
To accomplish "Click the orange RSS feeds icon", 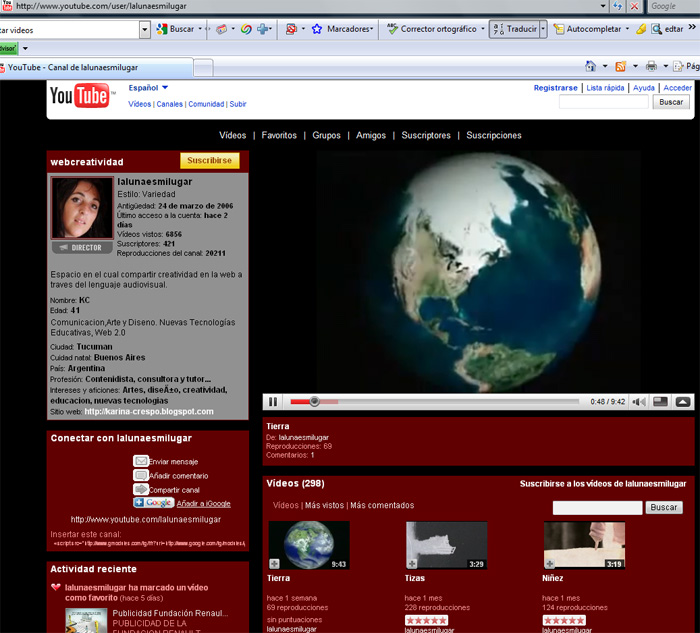I will 620,67.
